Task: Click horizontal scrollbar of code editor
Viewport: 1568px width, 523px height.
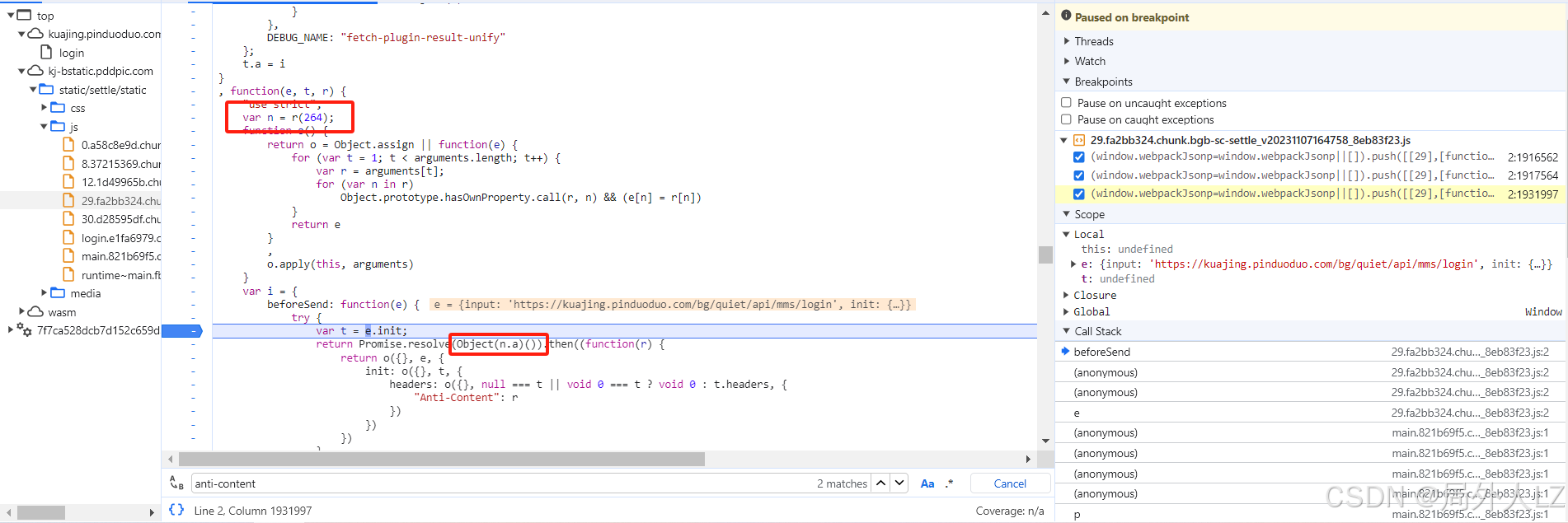Action: point(441,459)
